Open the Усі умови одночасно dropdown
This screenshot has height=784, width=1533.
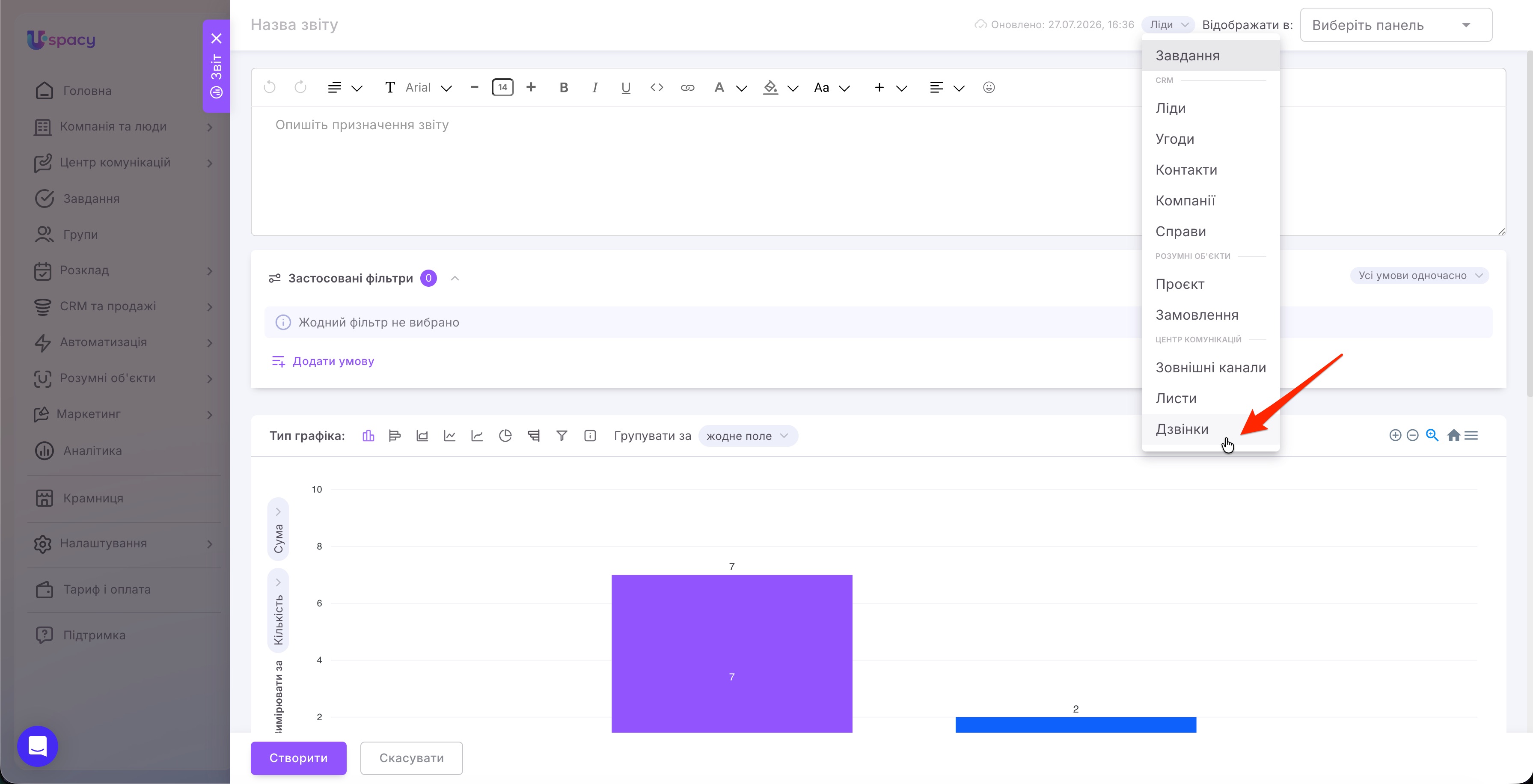(x=1419, y=276)
